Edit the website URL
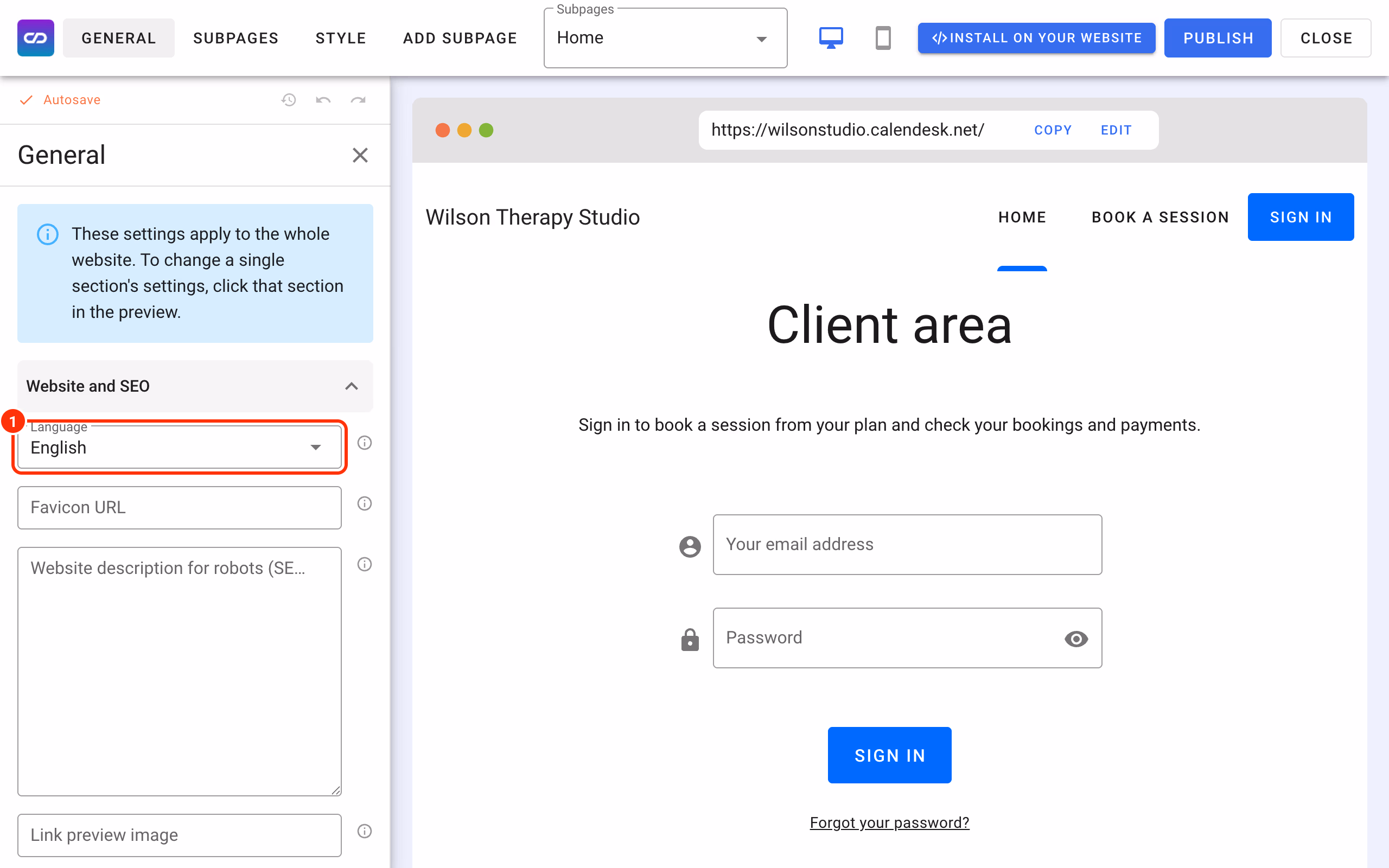This screenshot has height=868, width=1389. click(x=1116, y=130)
